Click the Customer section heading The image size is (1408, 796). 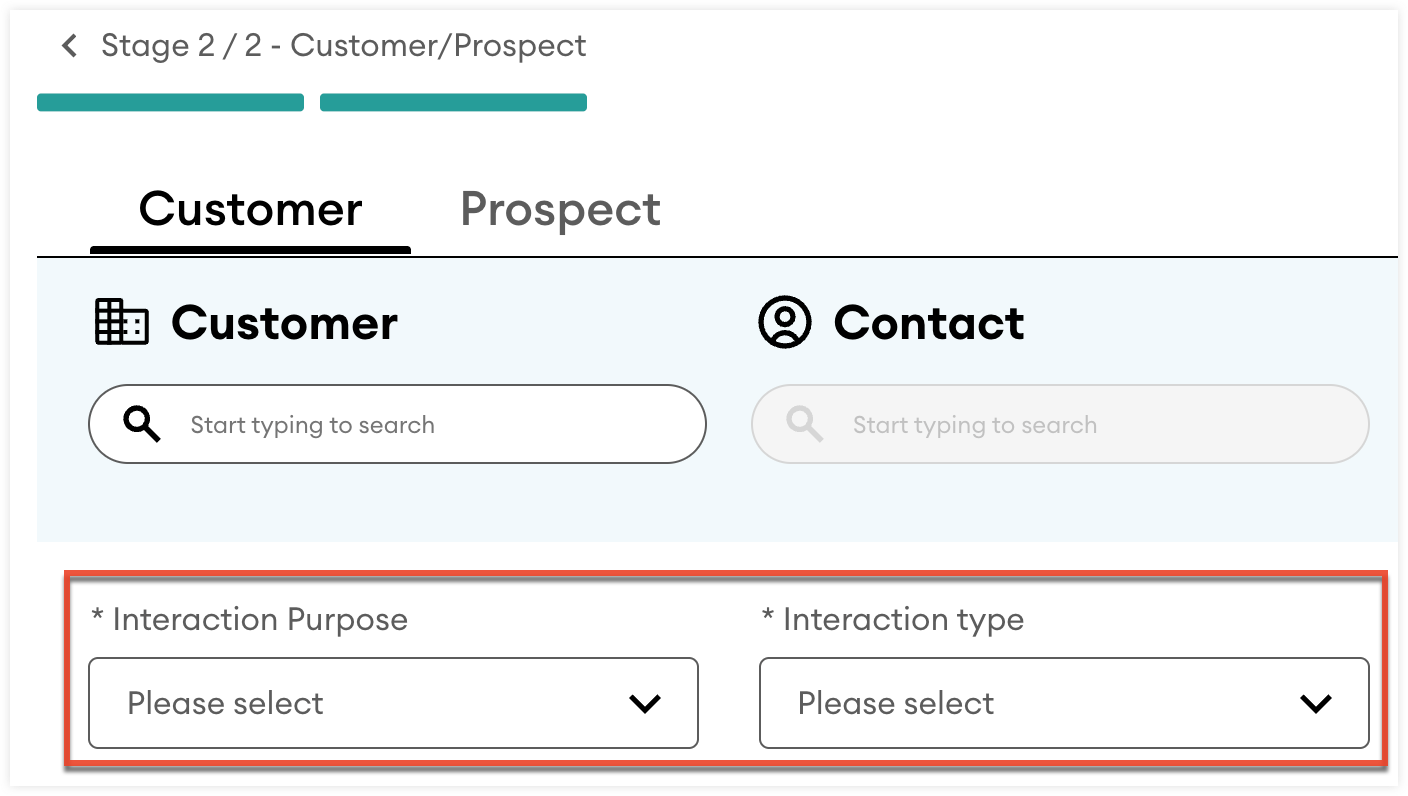pos(284,323)
